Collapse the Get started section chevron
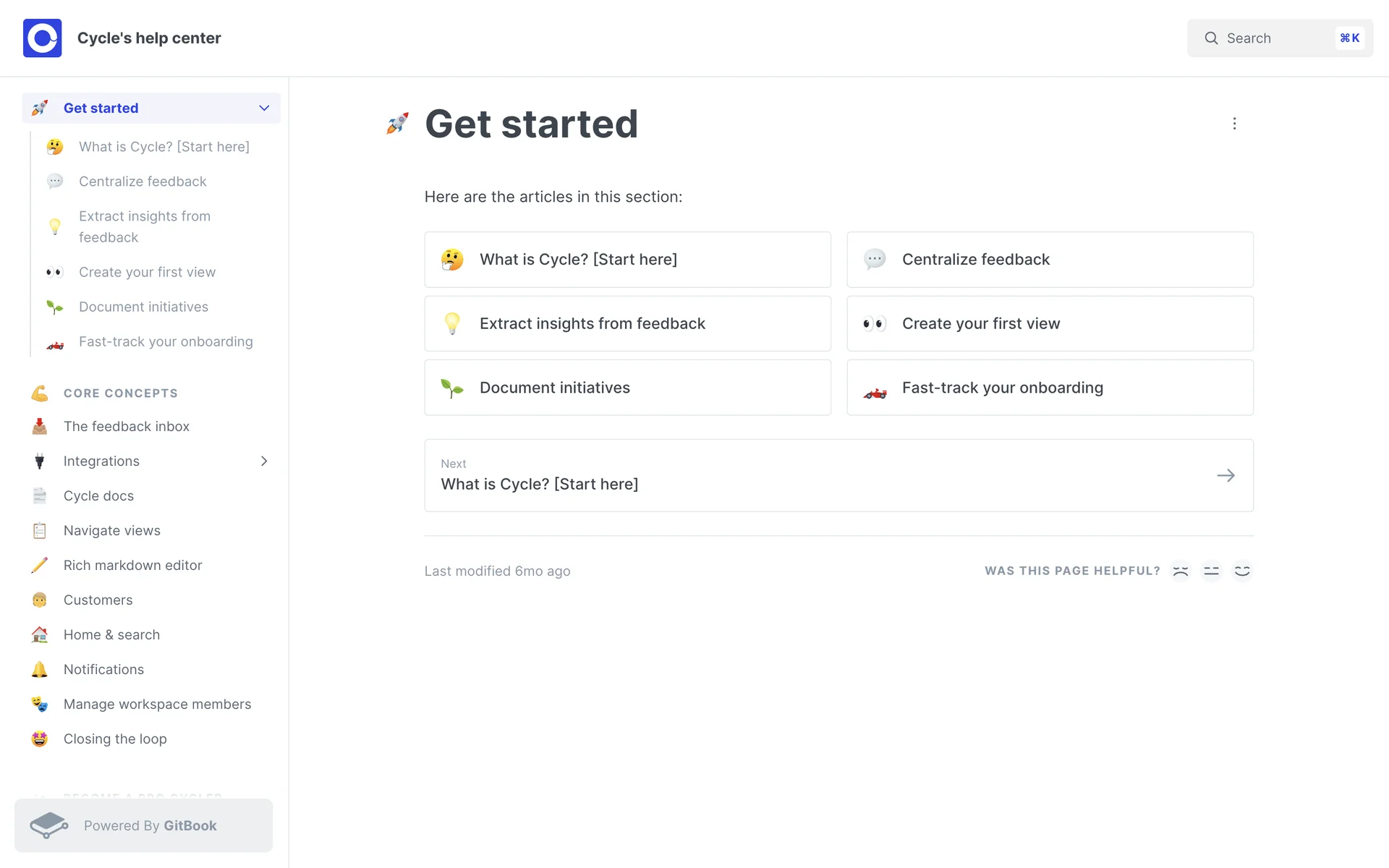 264,108
